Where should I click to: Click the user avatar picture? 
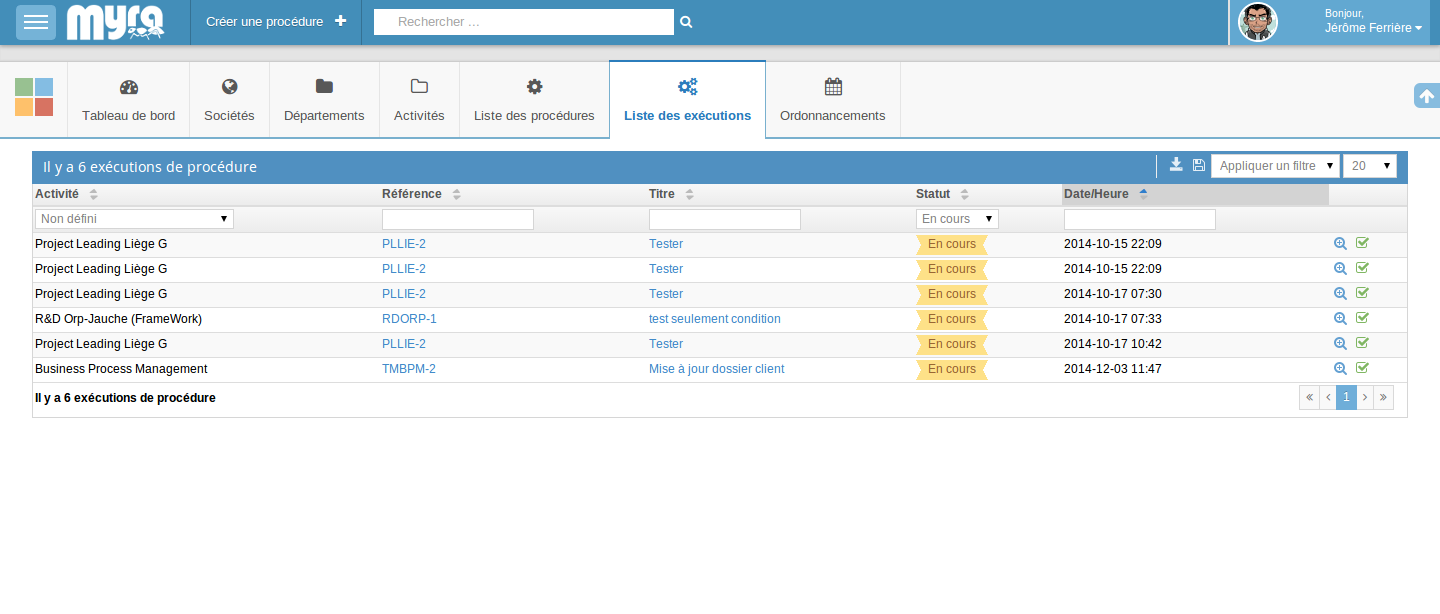point(1258,22)
